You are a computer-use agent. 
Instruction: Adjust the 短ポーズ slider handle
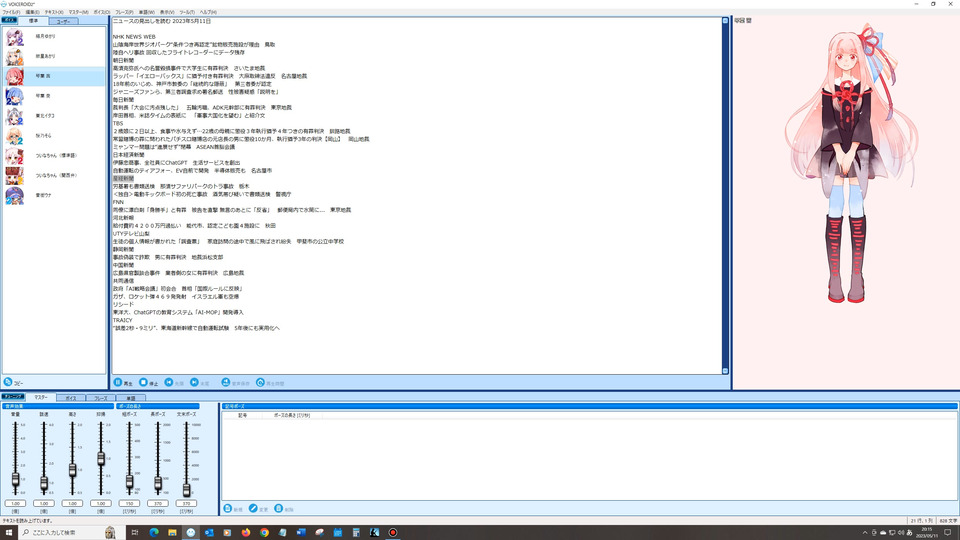click(x=129, y=482)
